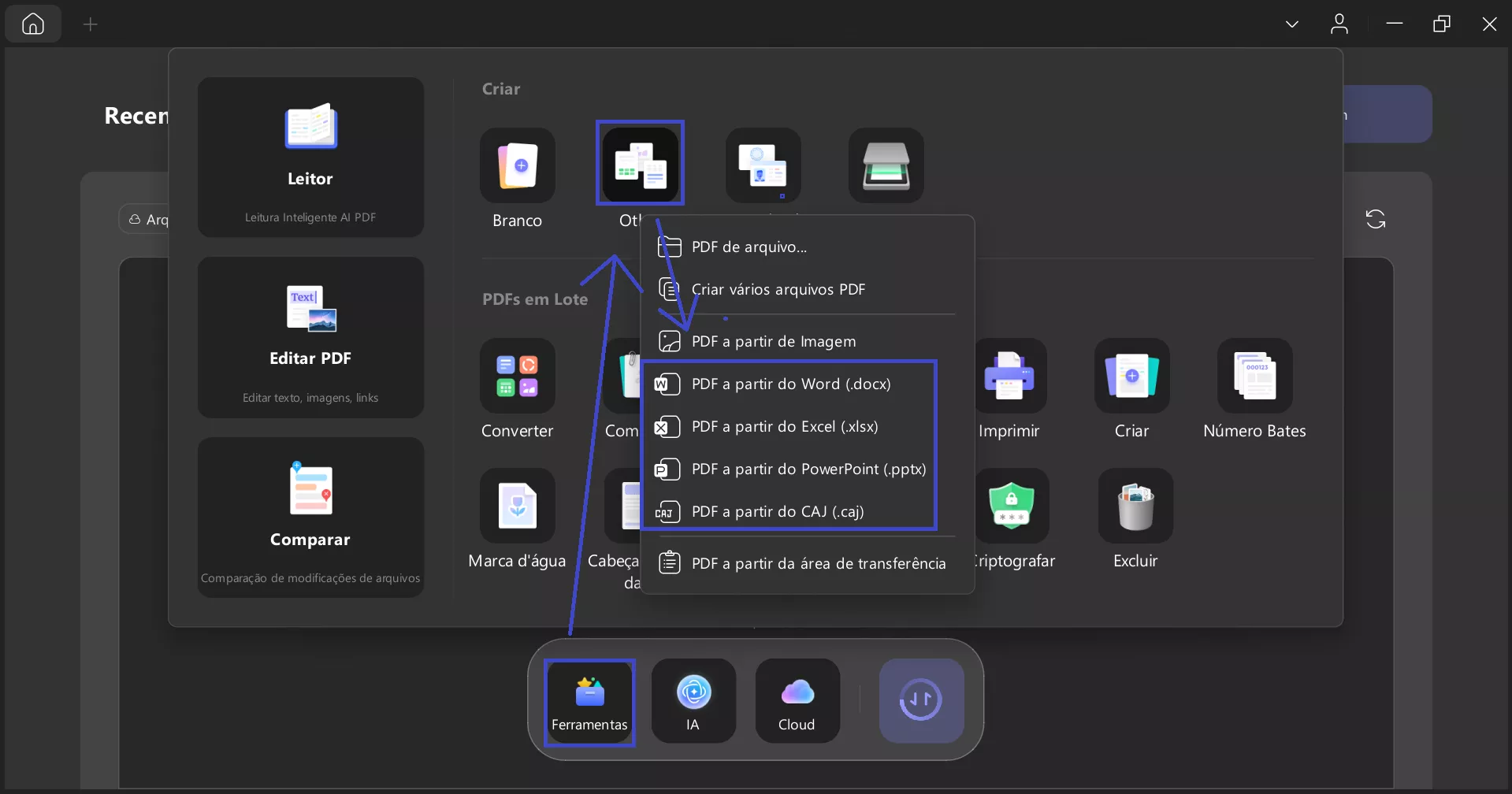
Task: Open the batch Imprimir print tool
Action: [x=1009, y=376]
